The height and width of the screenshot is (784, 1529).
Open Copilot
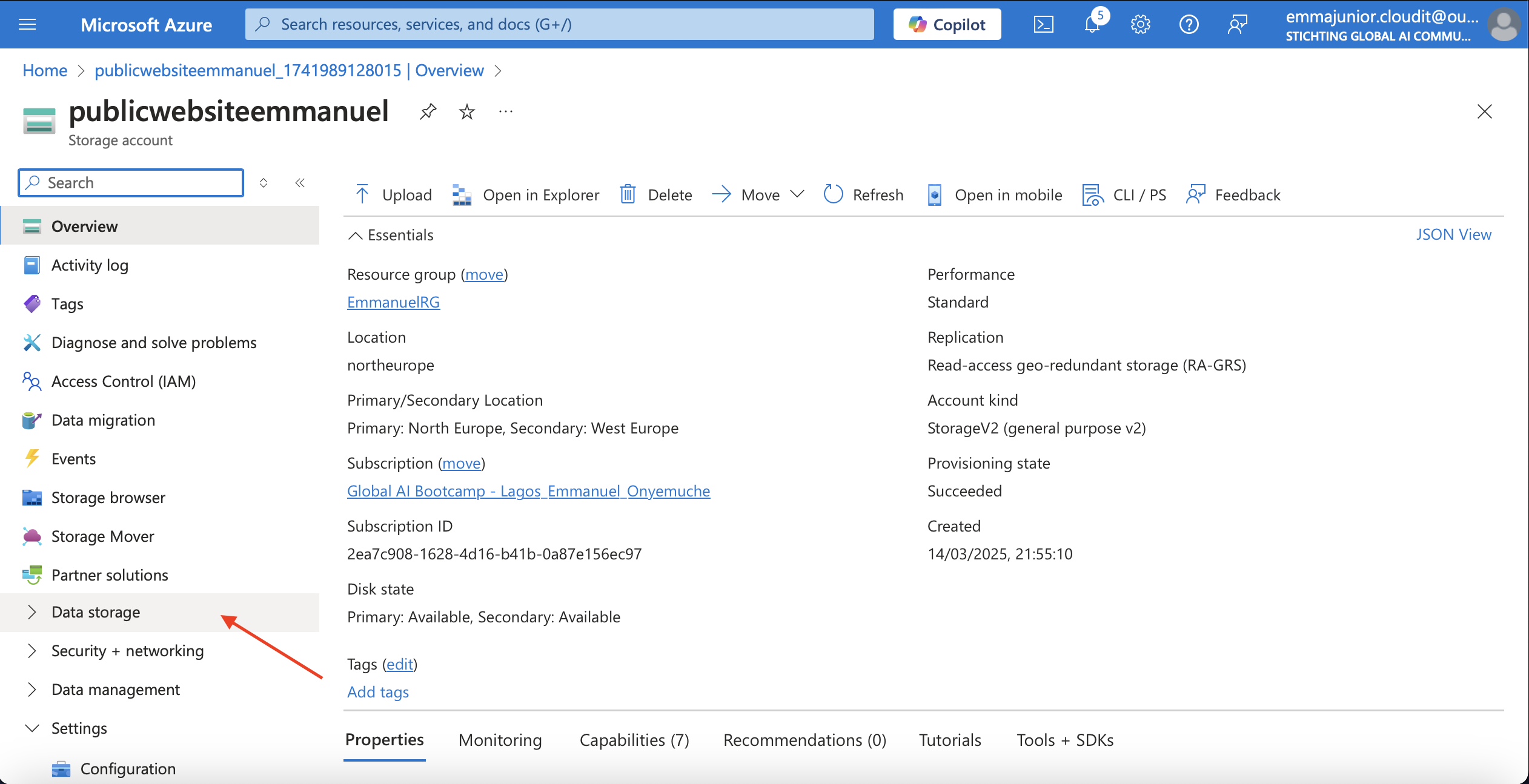(947, 24)
